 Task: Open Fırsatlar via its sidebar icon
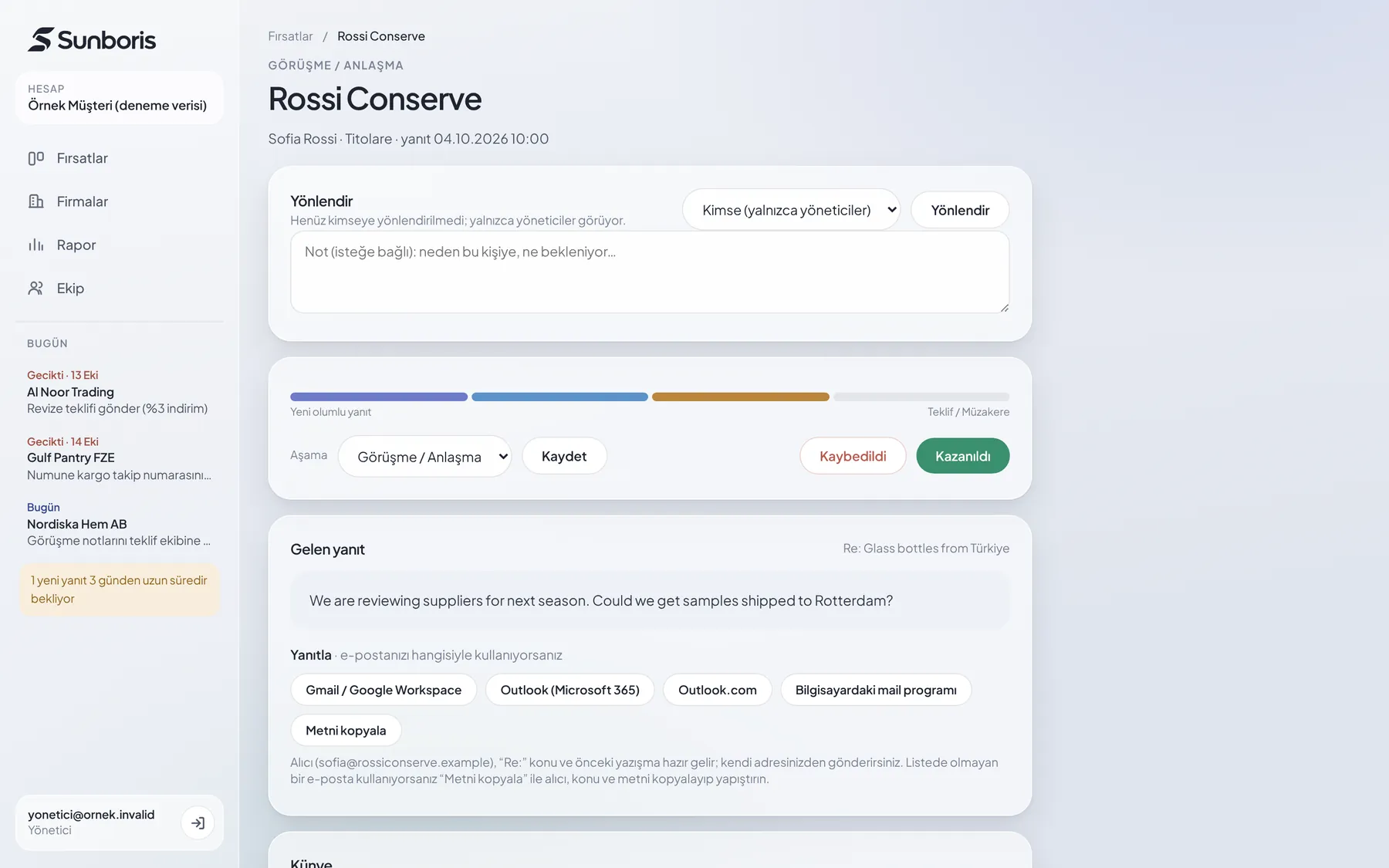tap(36, 158)
